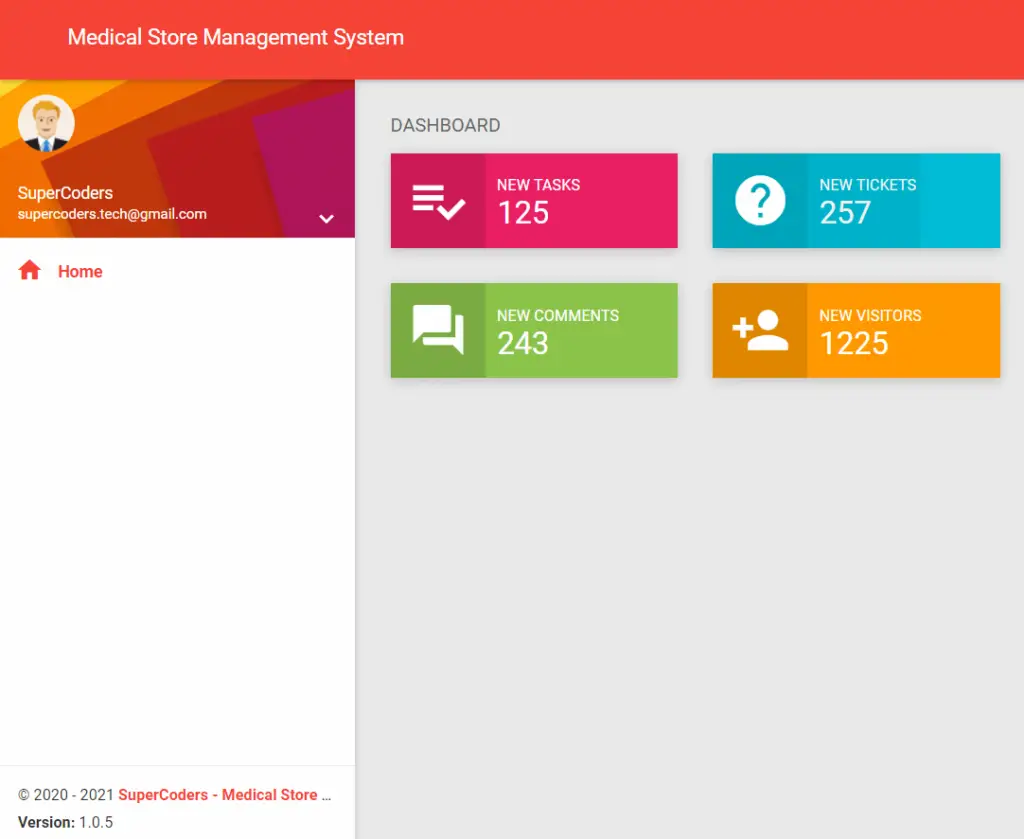This screenshot has width=1024, height=839.
Task: Open the Dashboard section heading
Action: click(446, 125)
